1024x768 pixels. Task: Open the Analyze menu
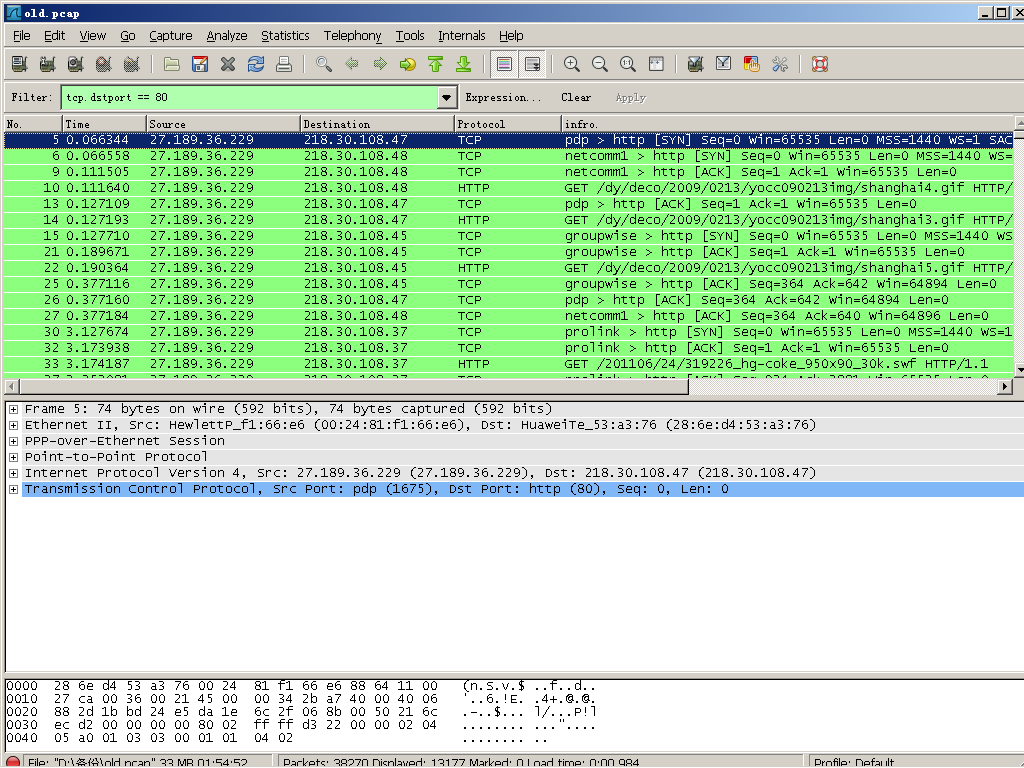point(227,36)
